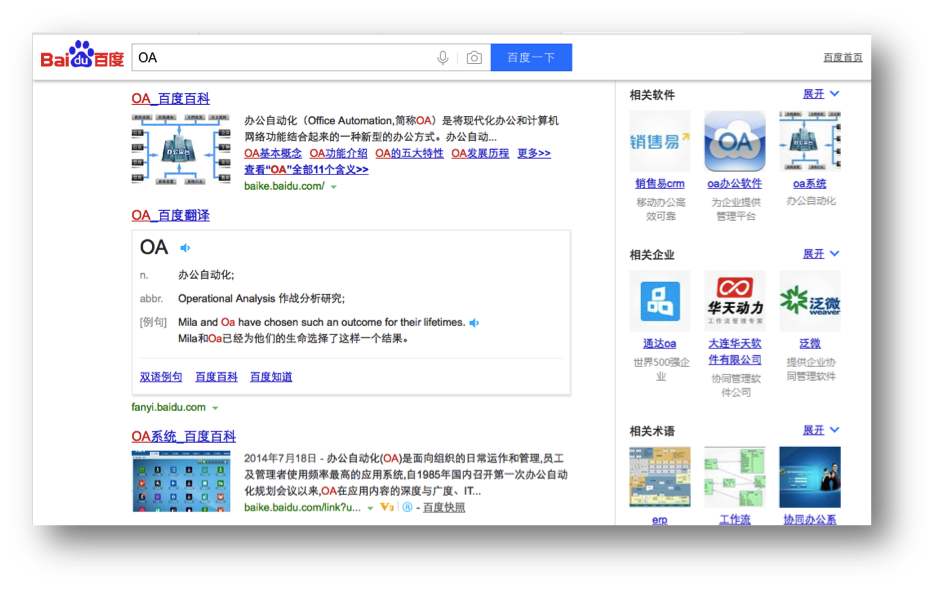936x590 pixels.
Task: Go to 百度首页 link
Action: pyautogui.click(x=842, y=57)
